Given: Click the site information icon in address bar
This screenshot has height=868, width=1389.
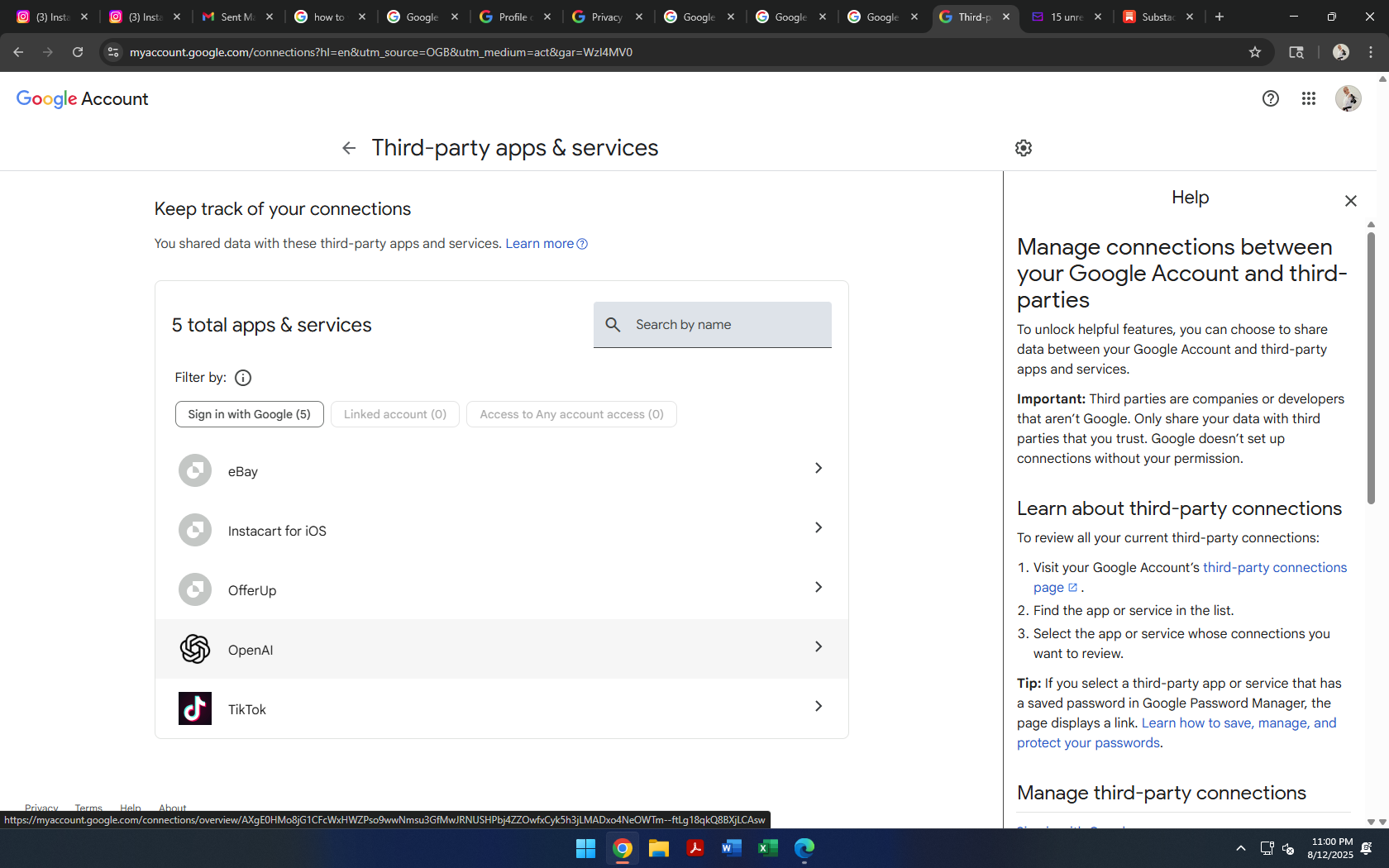Looking at the screenshot, I should pyautogui.click(x=113, y=52).
